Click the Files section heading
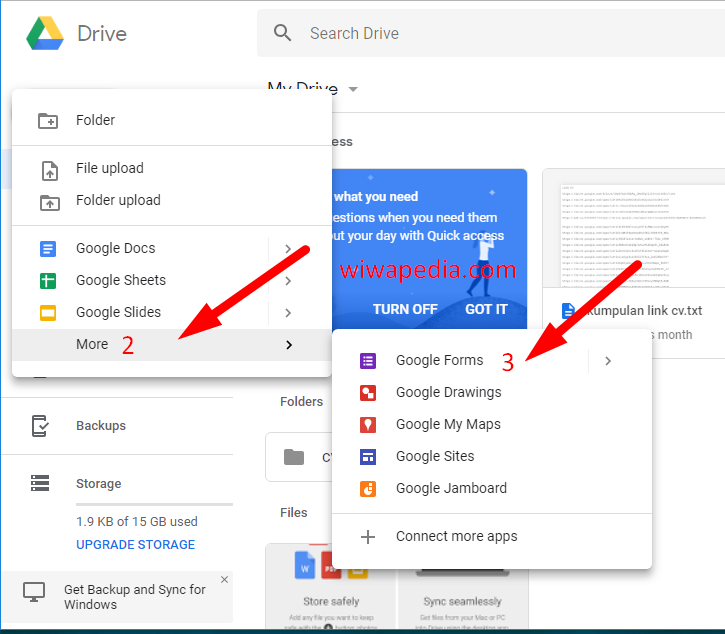Image resolution: width=725 pixels, height=634 pixels. coord(294,512)
